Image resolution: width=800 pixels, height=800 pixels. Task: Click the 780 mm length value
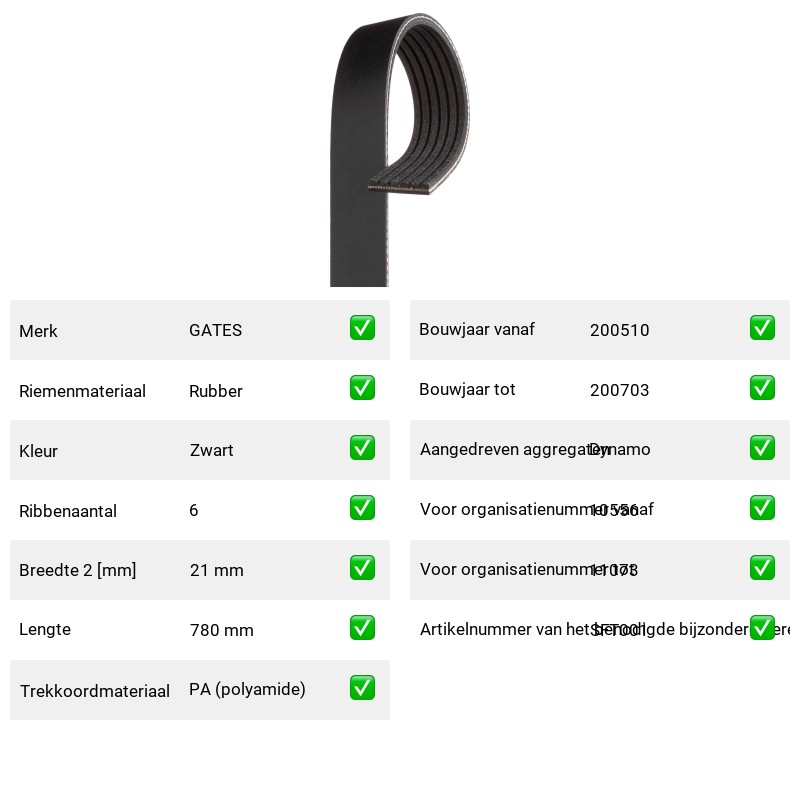click(x=221, y=630)
